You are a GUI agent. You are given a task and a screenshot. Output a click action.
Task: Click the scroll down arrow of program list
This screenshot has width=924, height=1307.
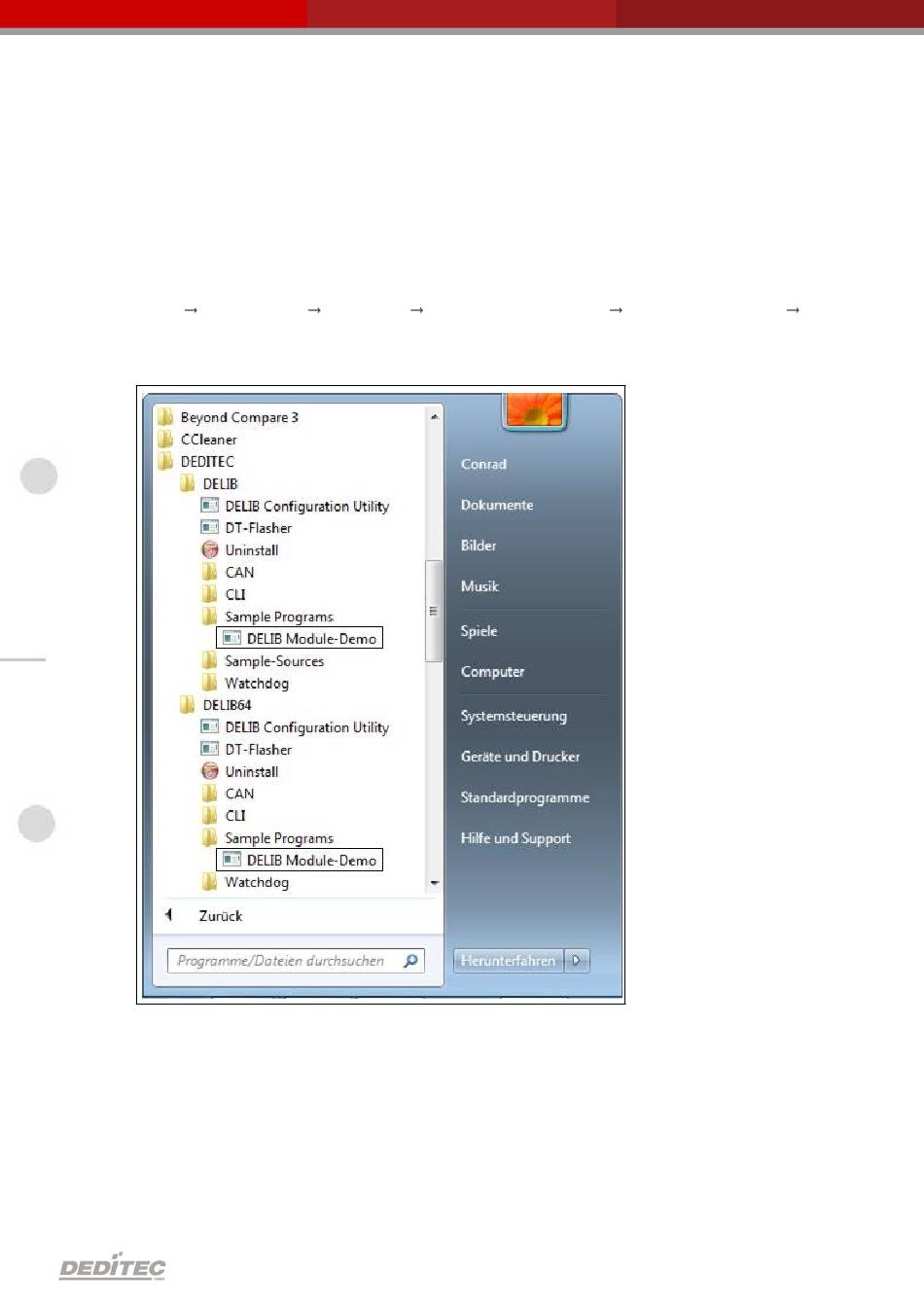[x=434, y=883]
